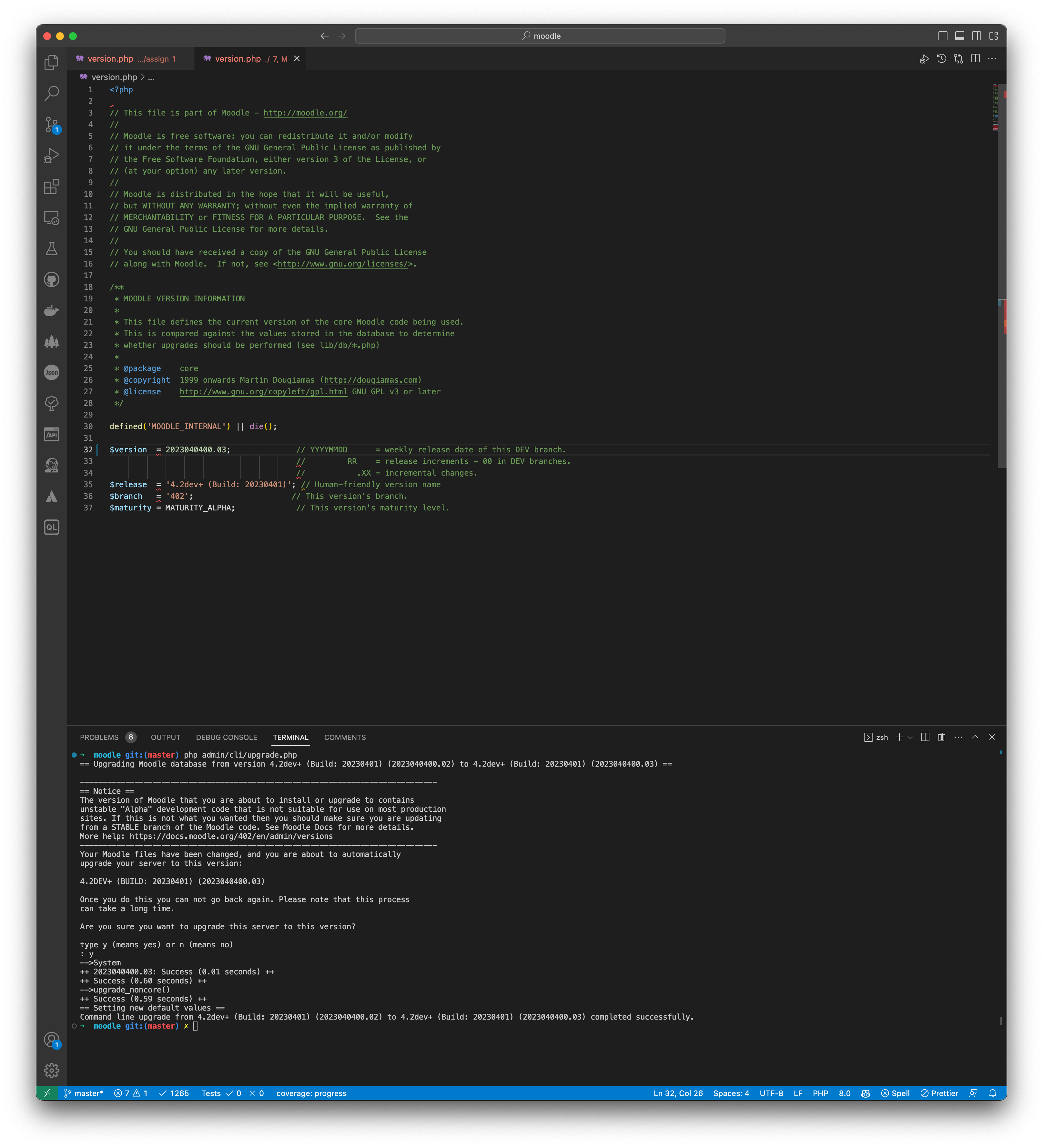Open Run and Debug view
Viewport: 1043px width, 1148px height.
(x=51, y=155)
